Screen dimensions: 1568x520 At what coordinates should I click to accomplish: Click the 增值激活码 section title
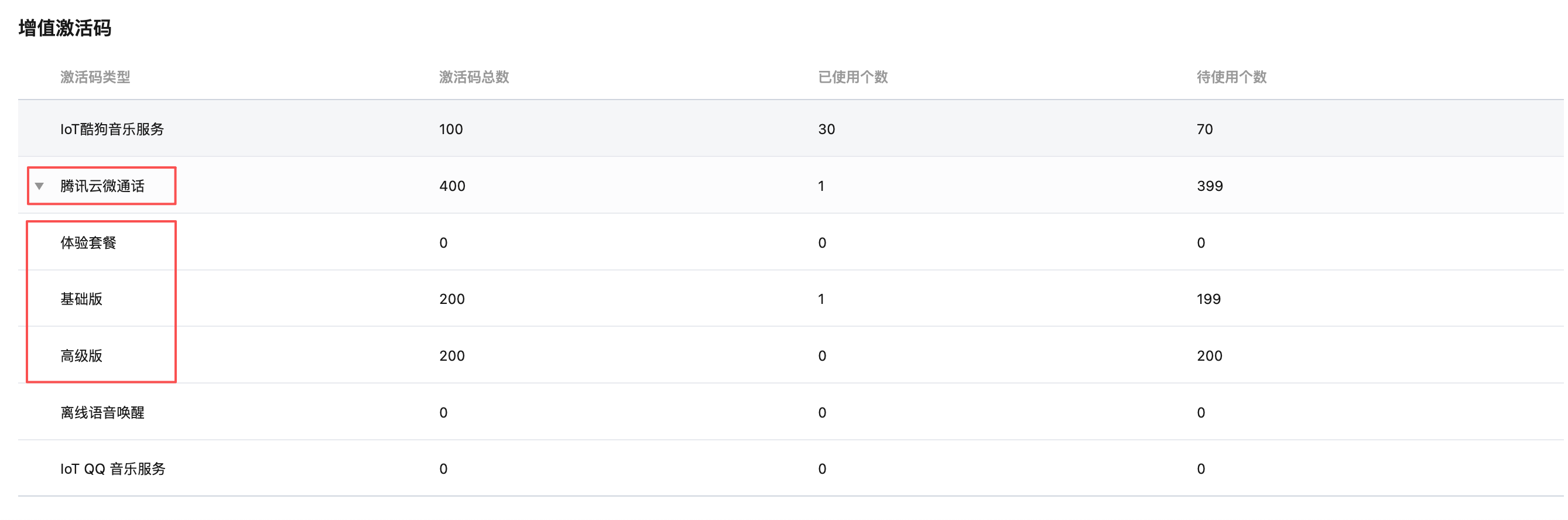(x=65, y=28)
